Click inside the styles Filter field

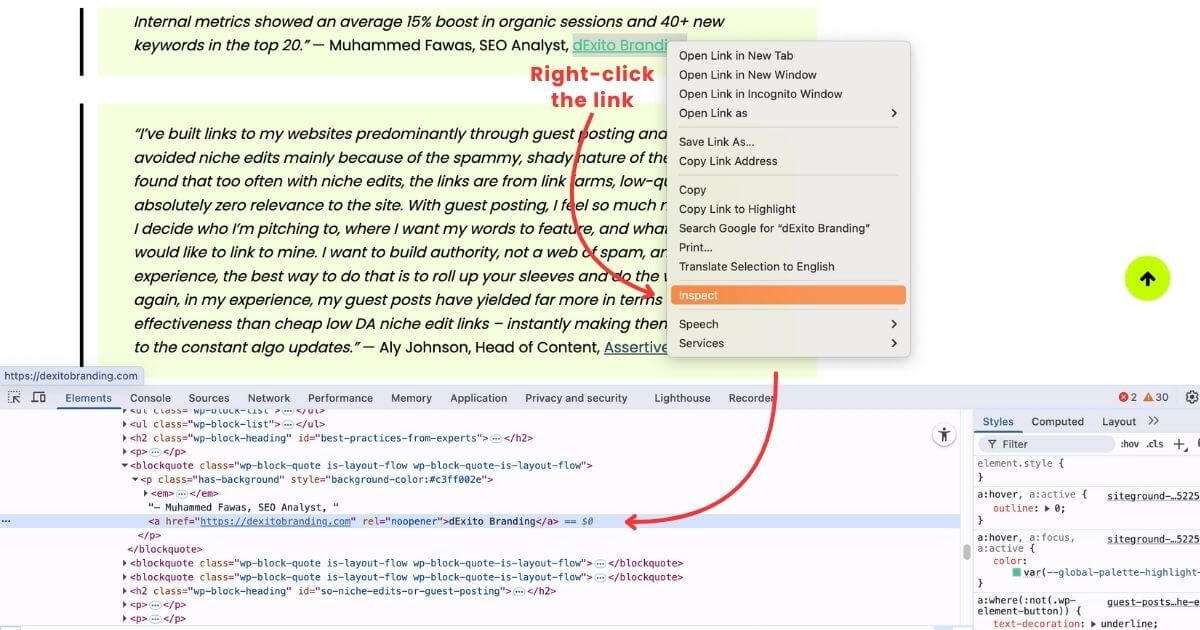[x=1040, y=444]
